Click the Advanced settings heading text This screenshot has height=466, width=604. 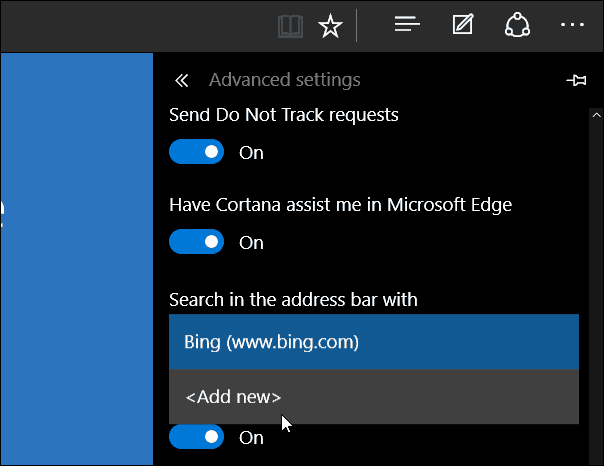click(x=285, y=80)
